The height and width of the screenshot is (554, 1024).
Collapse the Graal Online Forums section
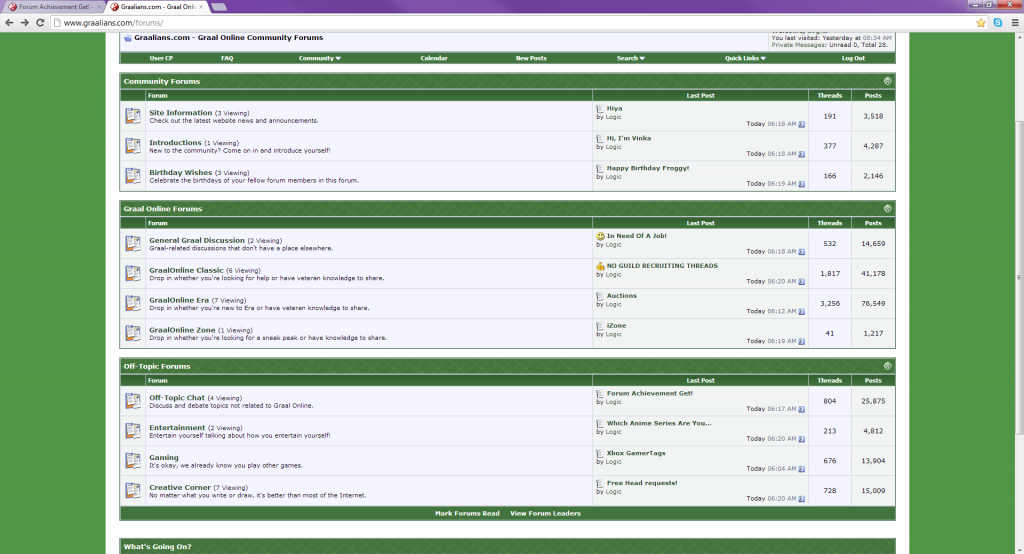887,209
